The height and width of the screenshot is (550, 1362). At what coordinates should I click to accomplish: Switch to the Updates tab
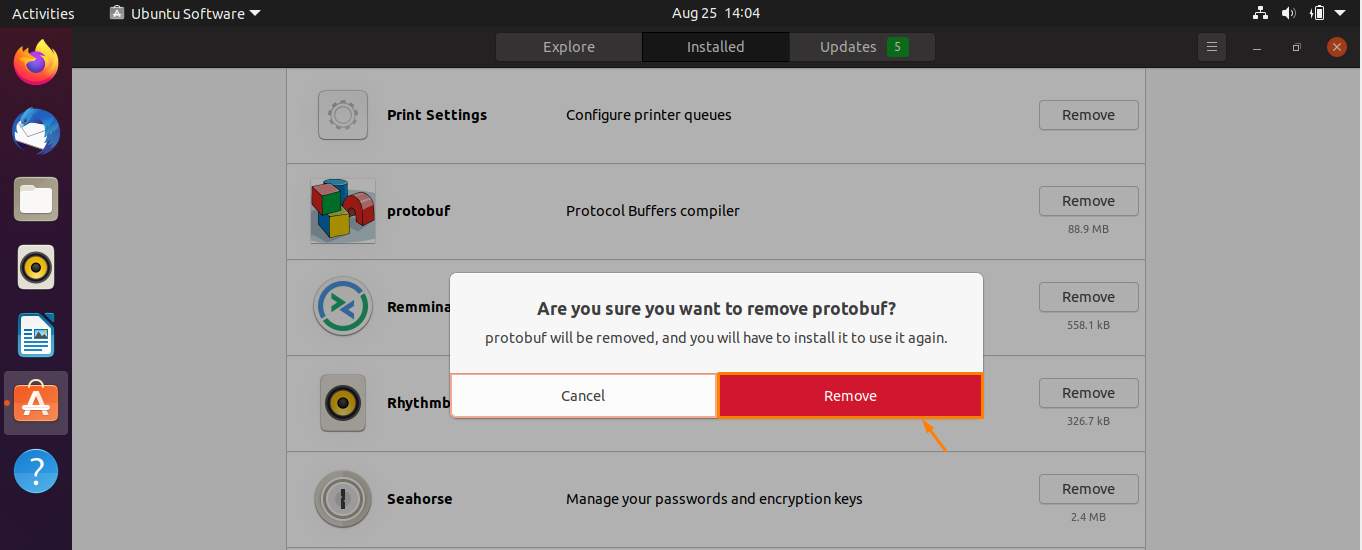tap(863, 47)
